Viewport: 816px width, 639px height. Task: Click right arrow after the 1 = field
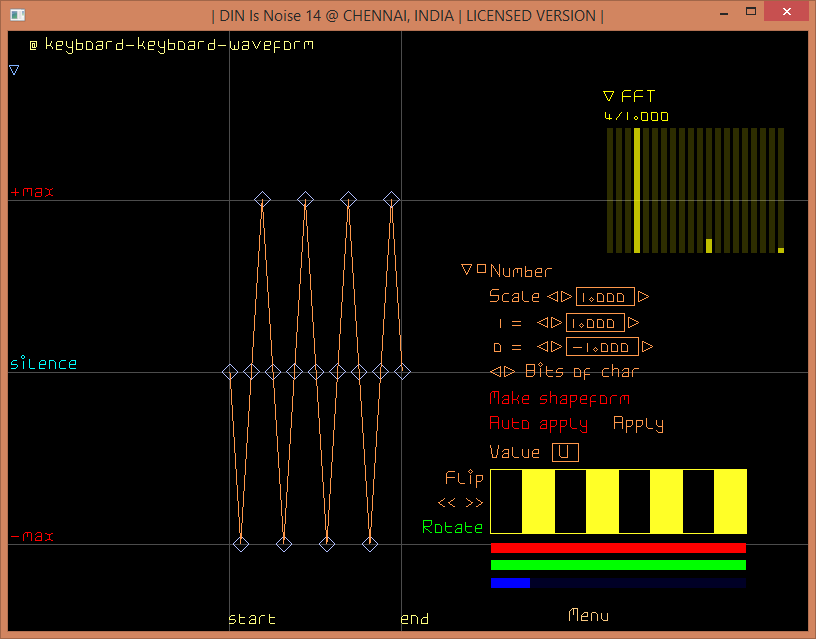[633, 322]
